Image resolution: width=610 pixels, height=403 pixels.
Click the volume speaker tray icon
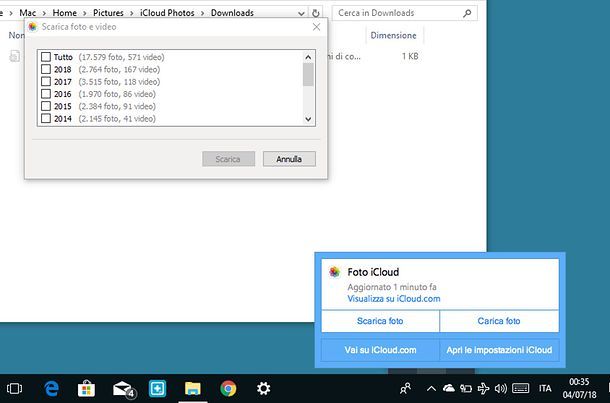(x=501, y=389)
